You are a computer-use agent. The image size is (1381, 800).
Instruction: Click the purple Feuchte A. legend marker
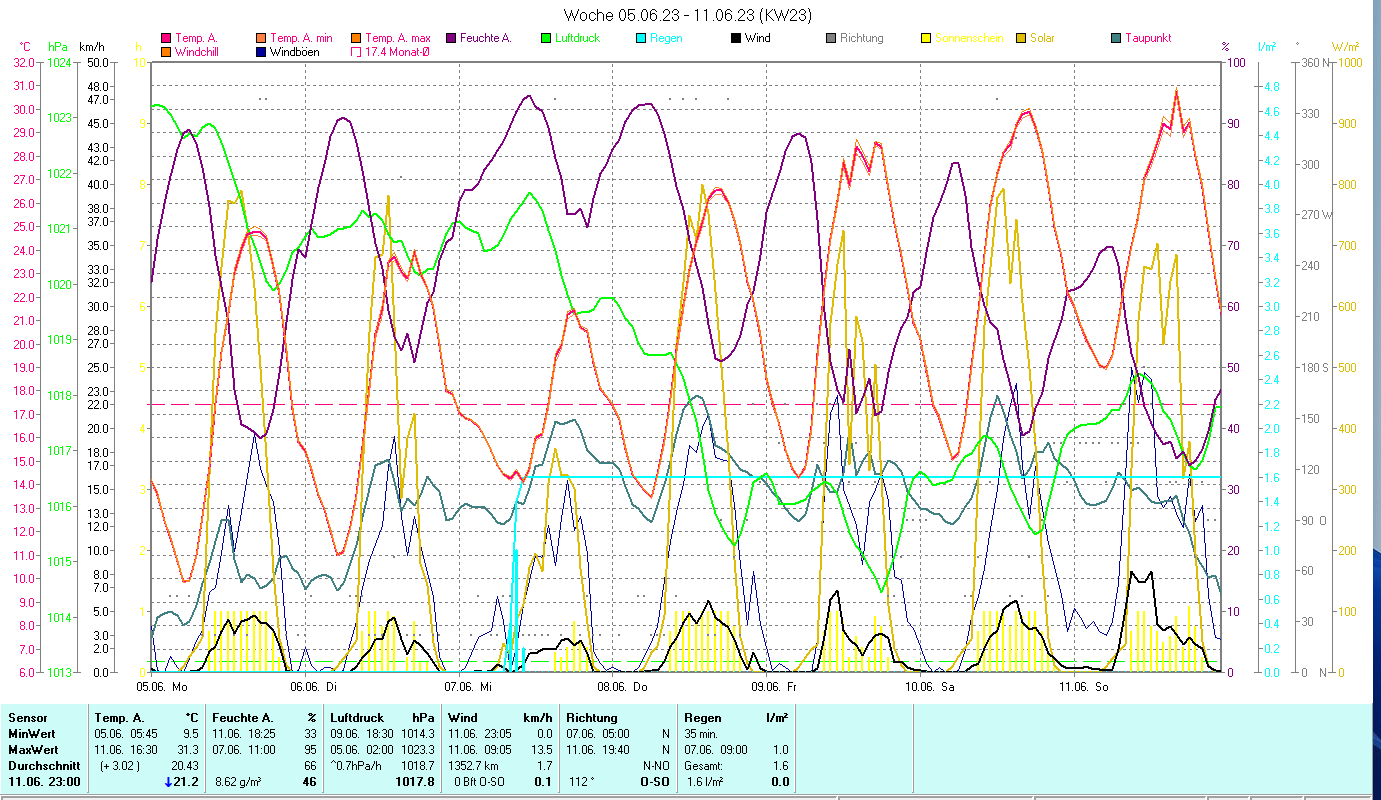pyautogui.click(x=451, y=39)
